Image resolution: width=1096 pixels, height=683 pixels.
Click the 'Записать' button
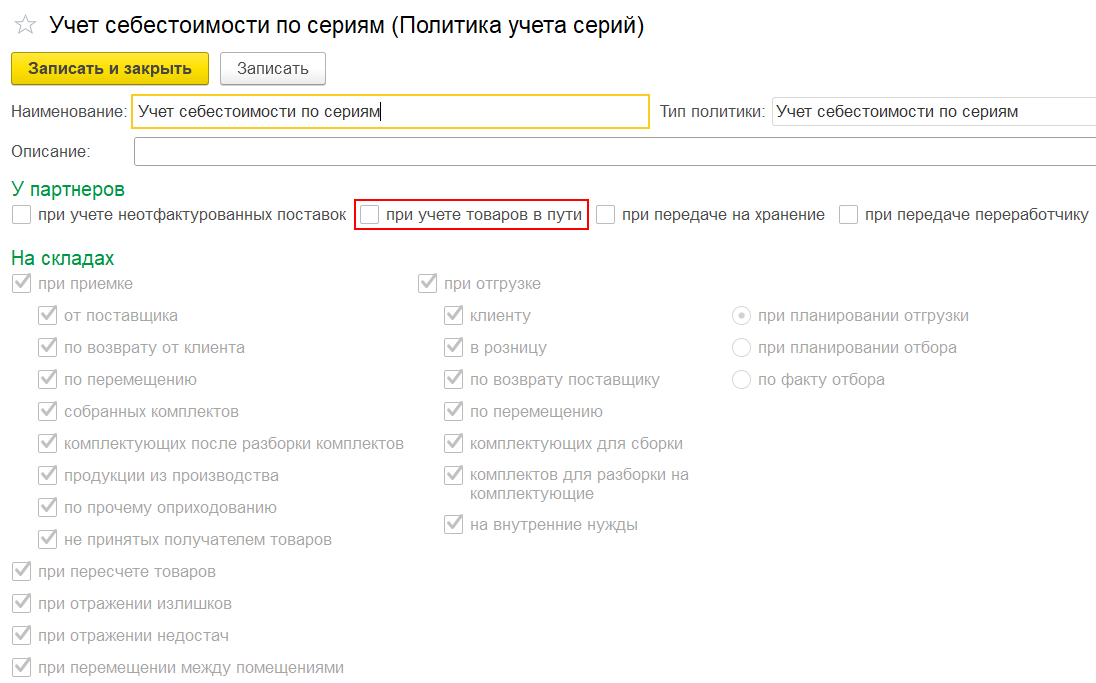pos(272,68)
